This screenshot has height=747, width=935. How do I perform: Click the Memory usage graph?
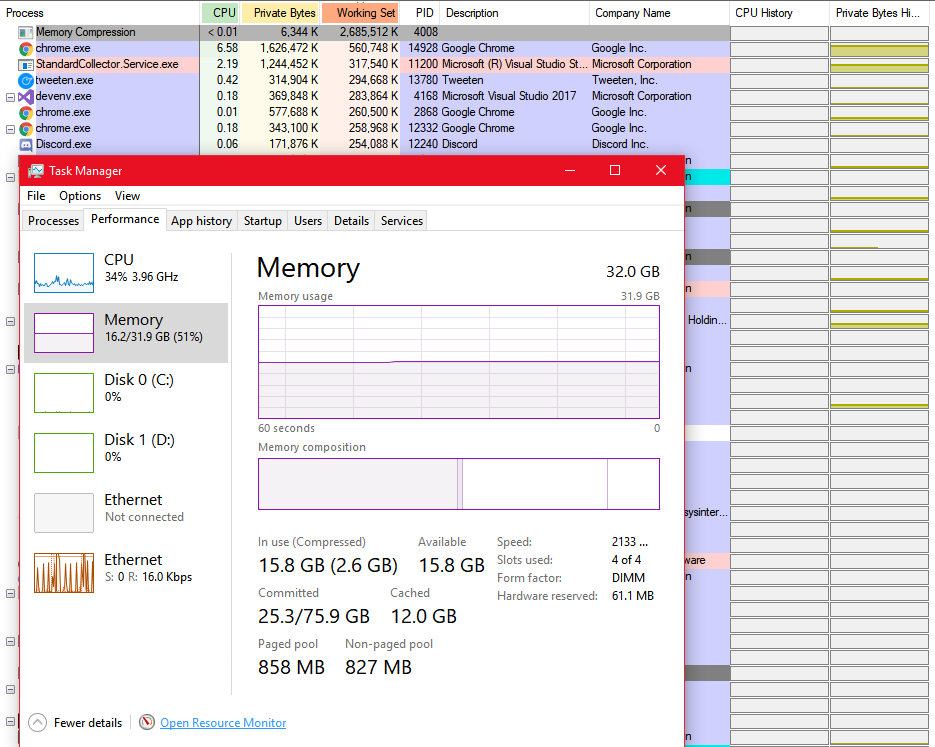coord(459,362)
